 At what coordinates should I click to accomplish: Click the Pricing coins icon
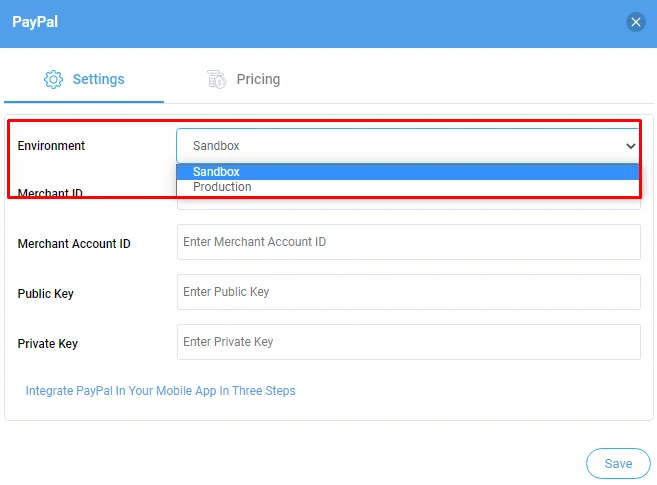pyautogui.click(x=217, y=79)
